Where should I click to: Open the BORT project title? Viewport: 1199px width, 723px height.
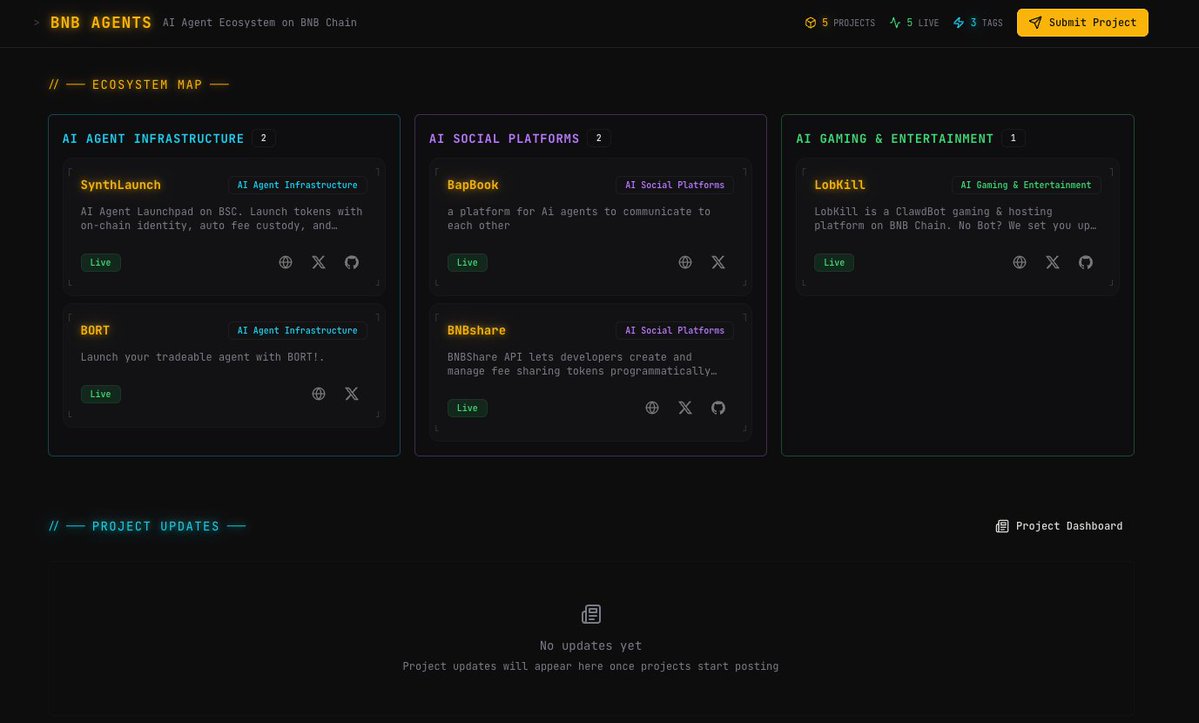pyautogui.click(x=95, y=330)
